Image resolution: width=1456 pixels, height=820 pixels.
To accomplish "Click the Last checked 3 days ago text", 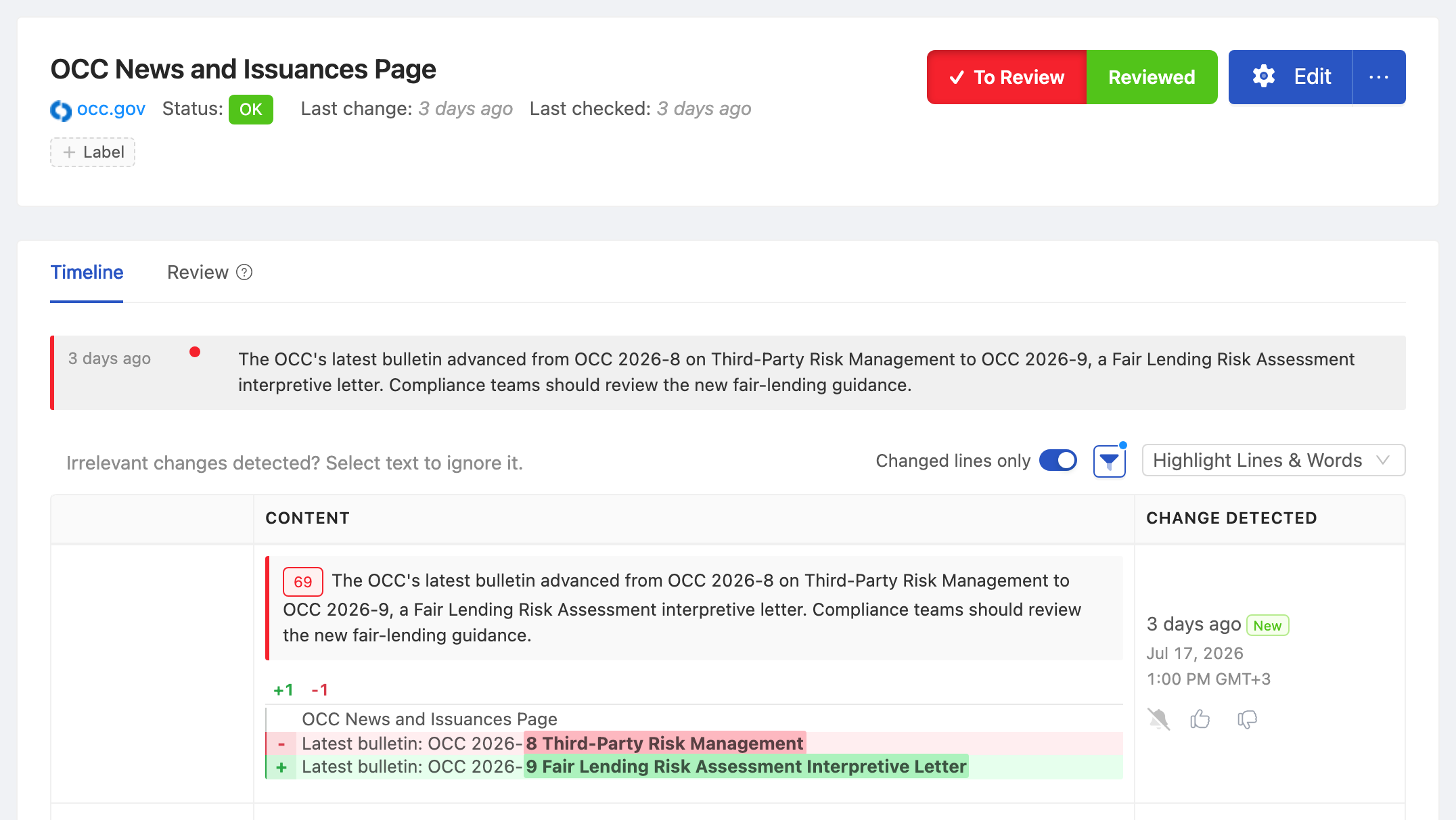I will click(640, 109).
